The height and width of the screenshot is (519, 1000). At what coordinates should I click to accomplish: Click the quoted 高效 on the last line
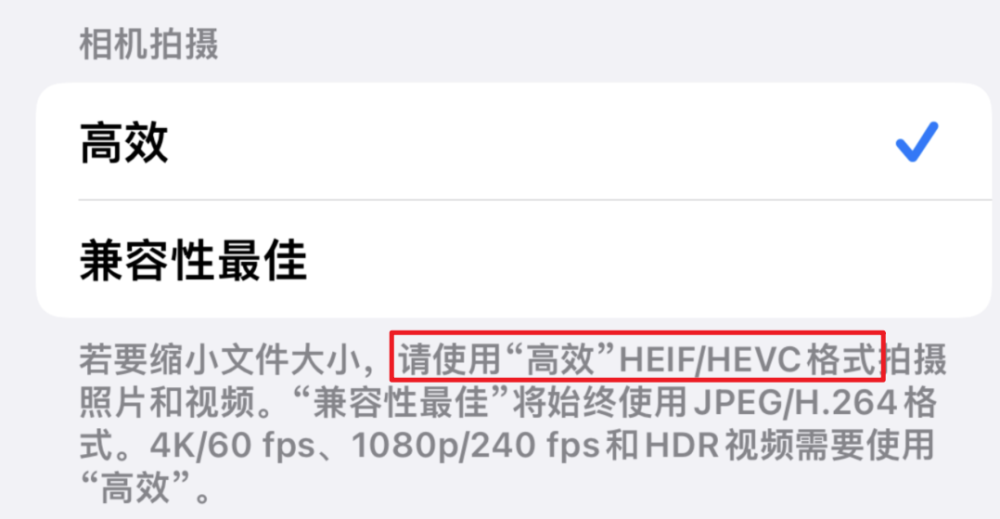pos(136,488)
